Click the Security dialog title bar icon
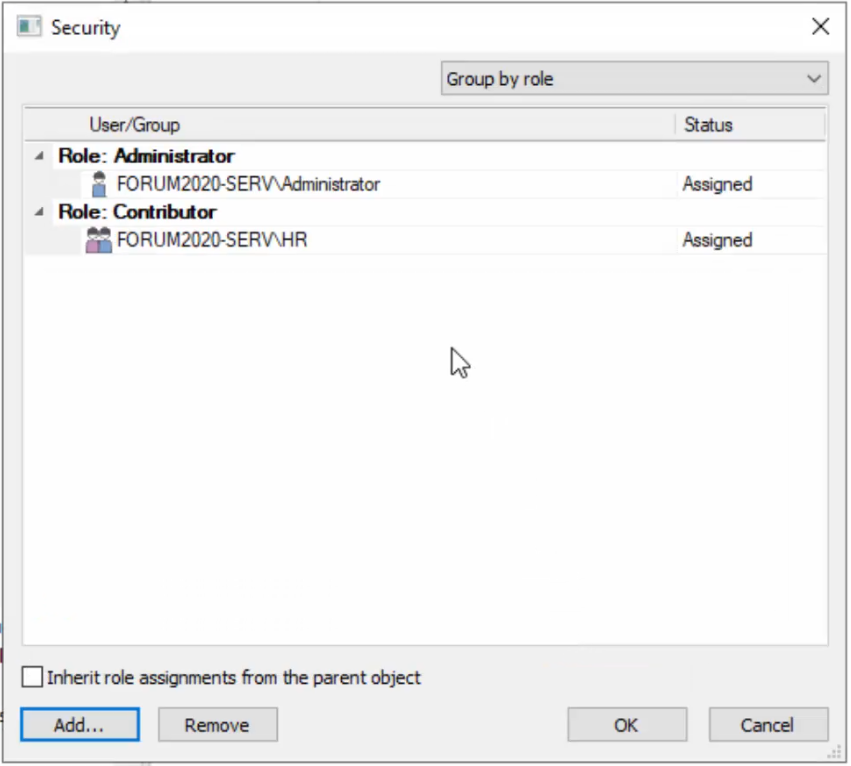 pos(28,27)
